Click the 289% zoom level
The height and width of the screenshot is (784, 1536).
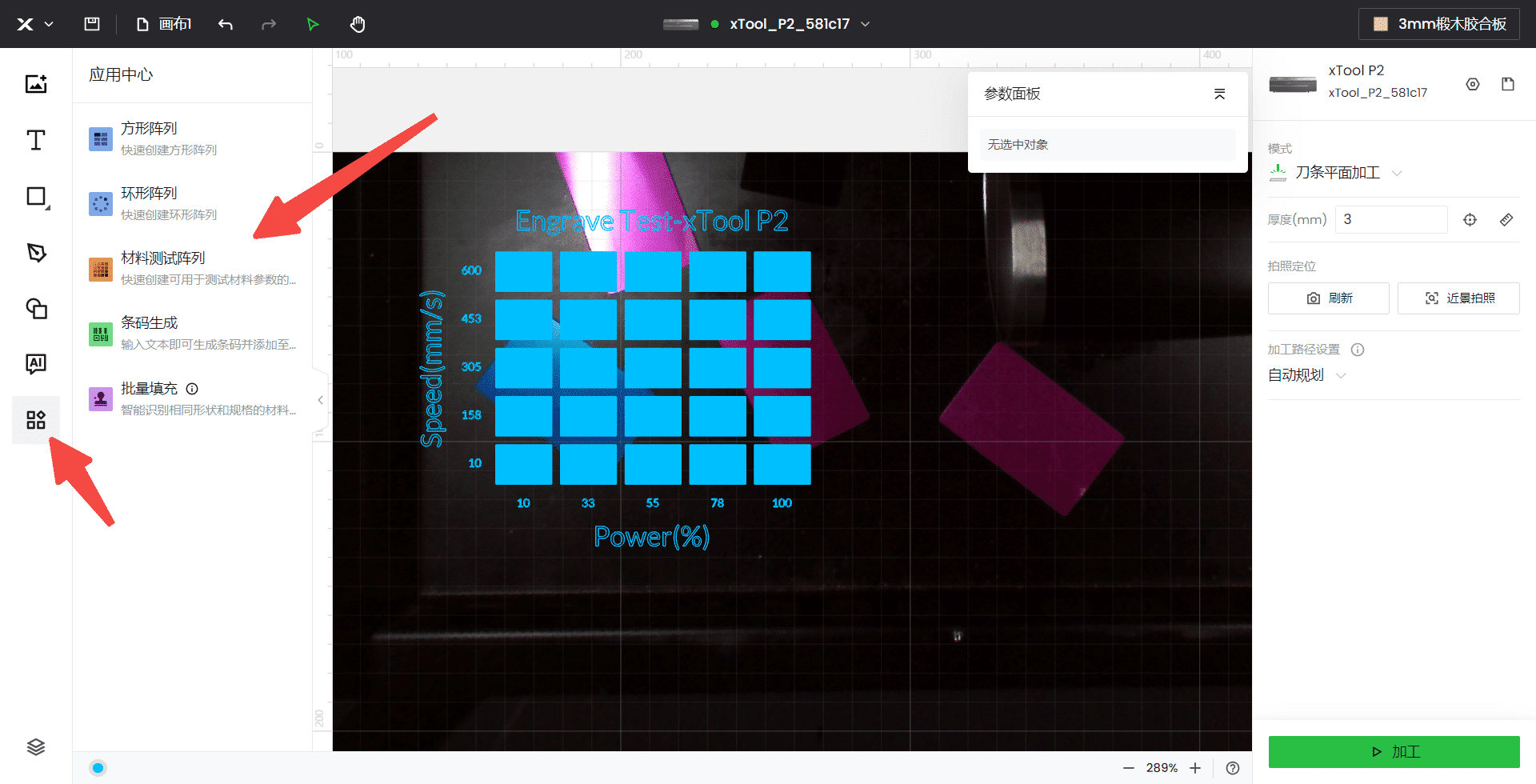pyautogui.click(x=1162, y=768)
